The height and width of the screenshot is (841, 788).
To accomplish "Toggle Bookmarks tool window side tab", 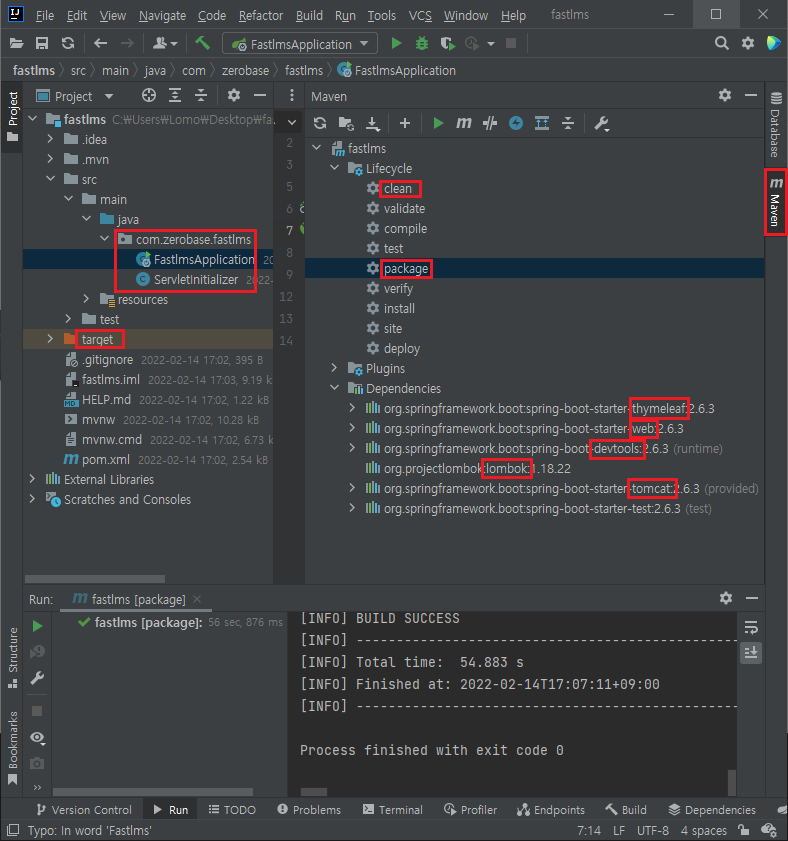I will point(12,749).
